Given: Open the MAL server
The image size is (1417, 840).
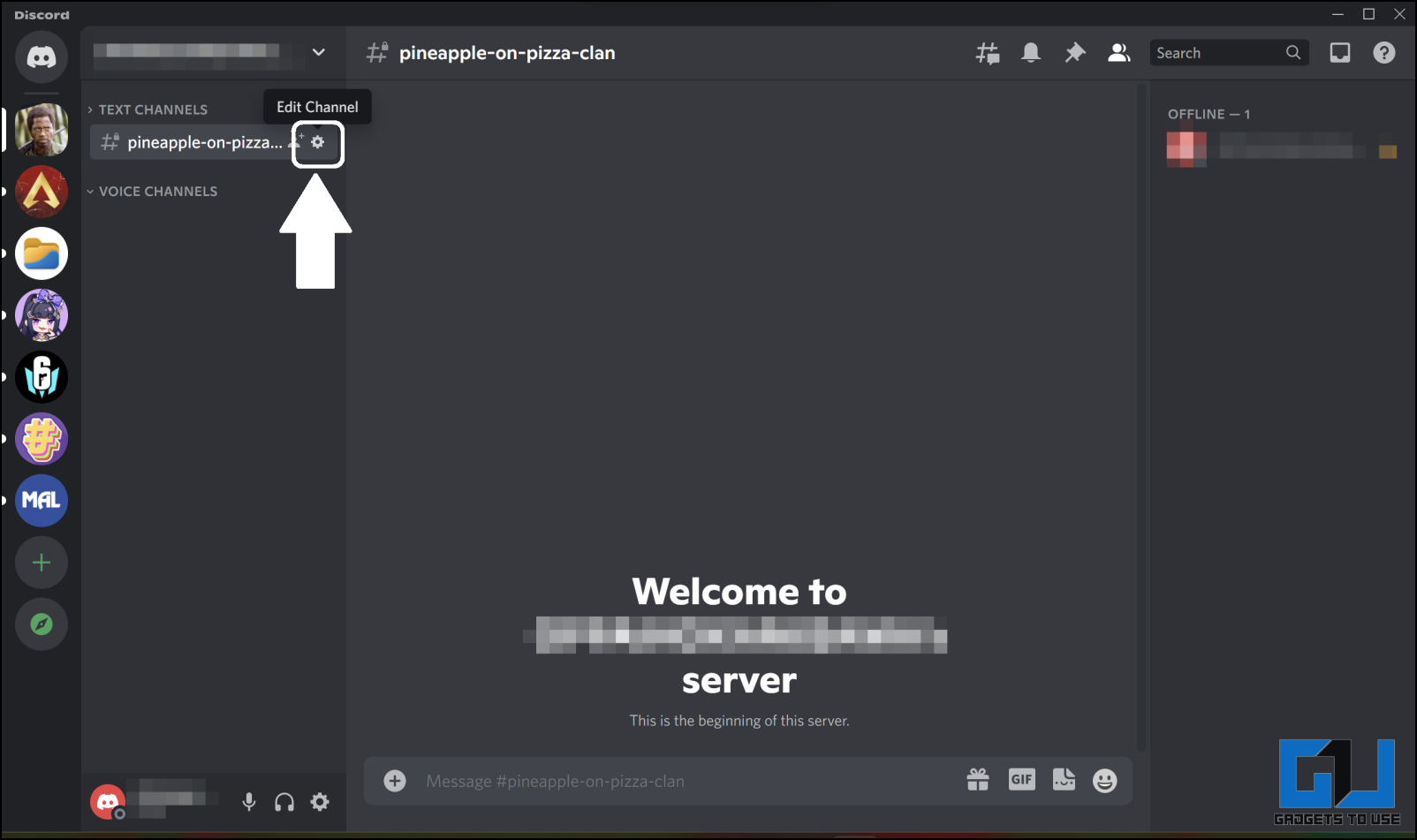Looking at the screenshot, I should click(42, 501).
